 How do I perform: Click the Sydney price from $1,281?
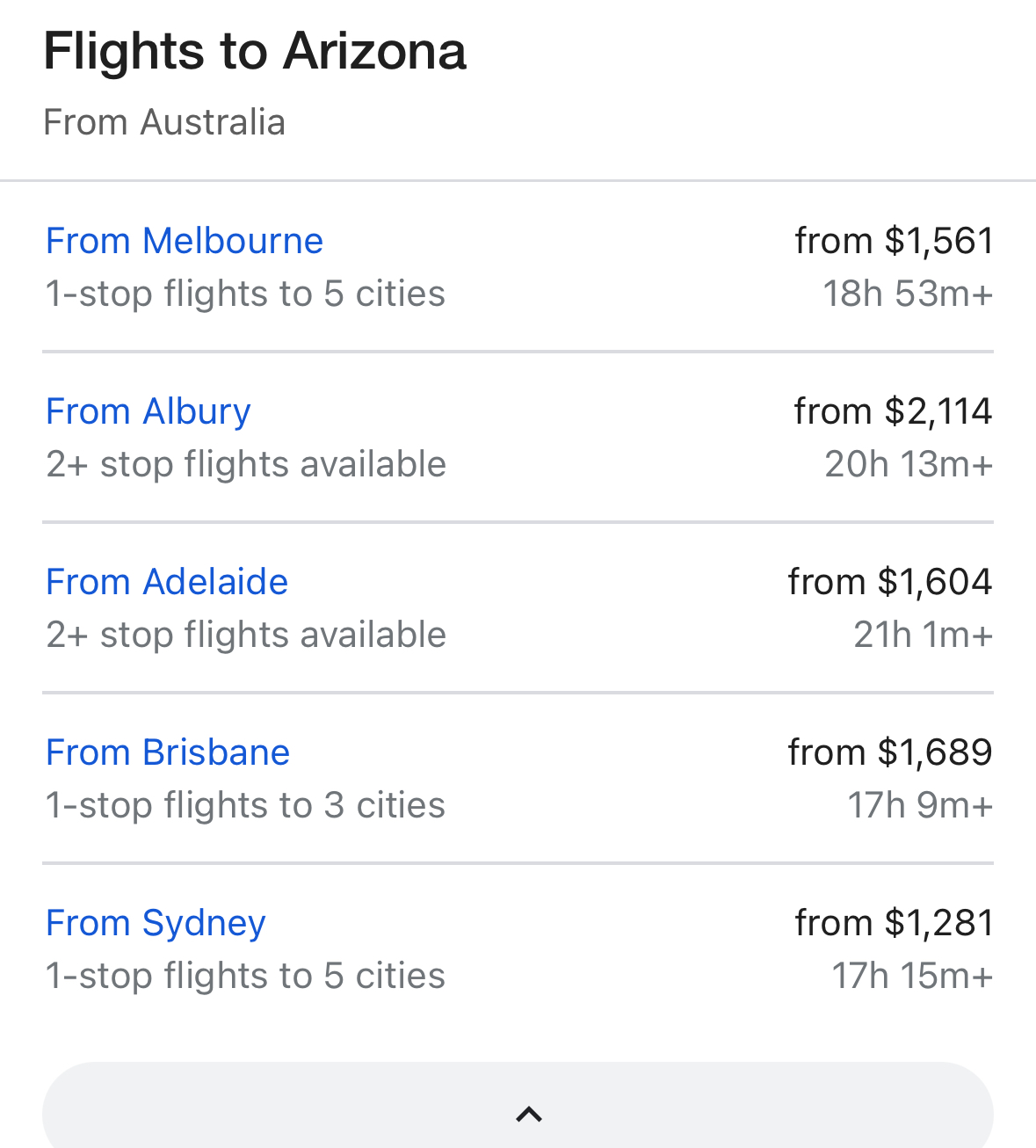tap(894, 923)
